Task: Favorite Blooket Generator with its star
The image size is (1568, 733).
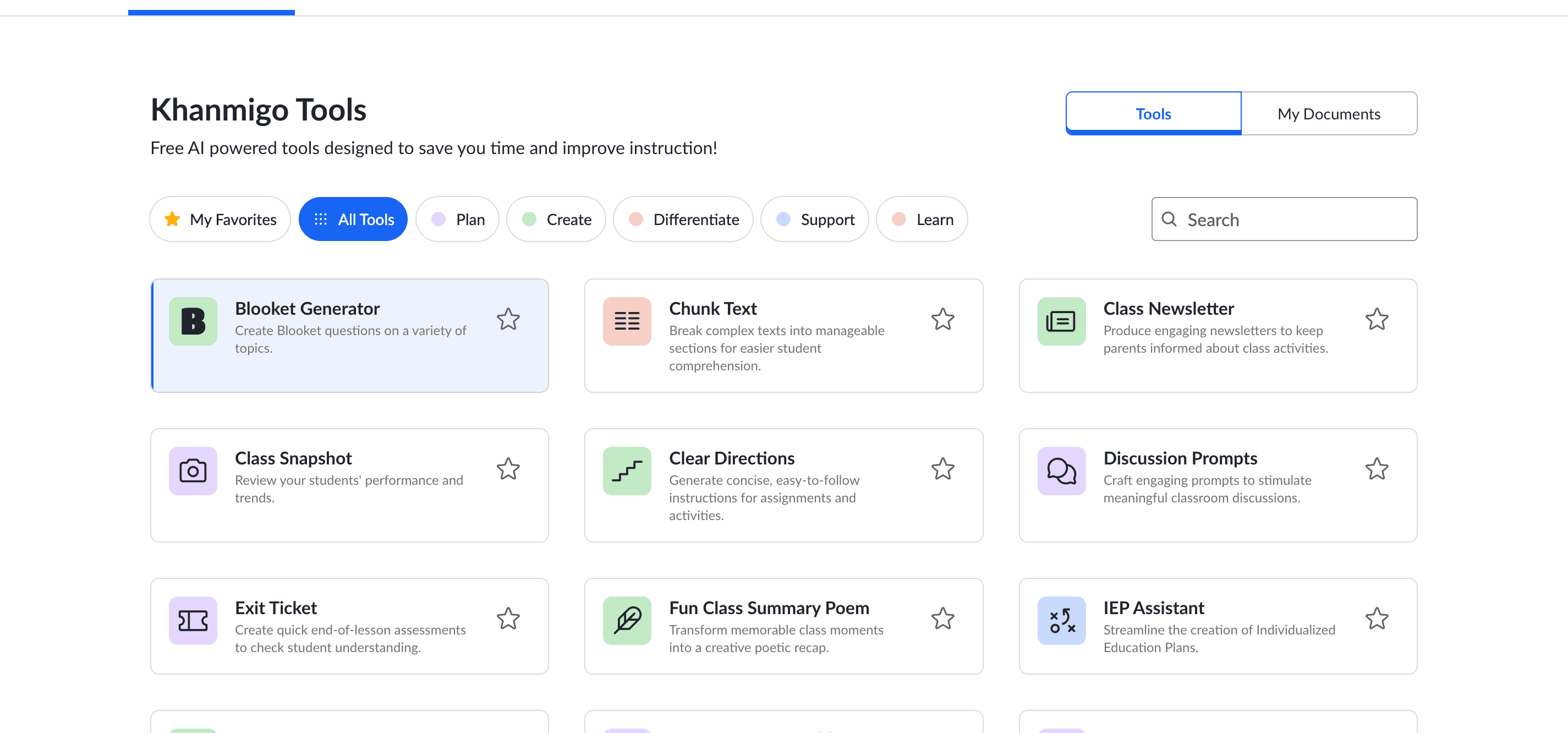Action: (x=508, y=320)
